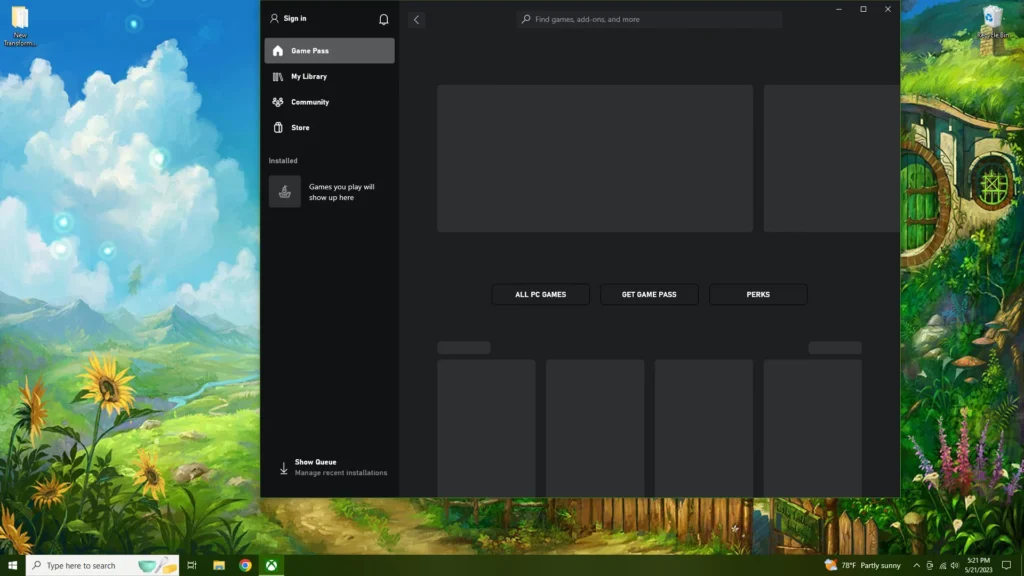Image resolution: width=1024 pixels, height=576 pixels.
Task: Launch Chrome from the taskbar
Action: tap(246, 566)
